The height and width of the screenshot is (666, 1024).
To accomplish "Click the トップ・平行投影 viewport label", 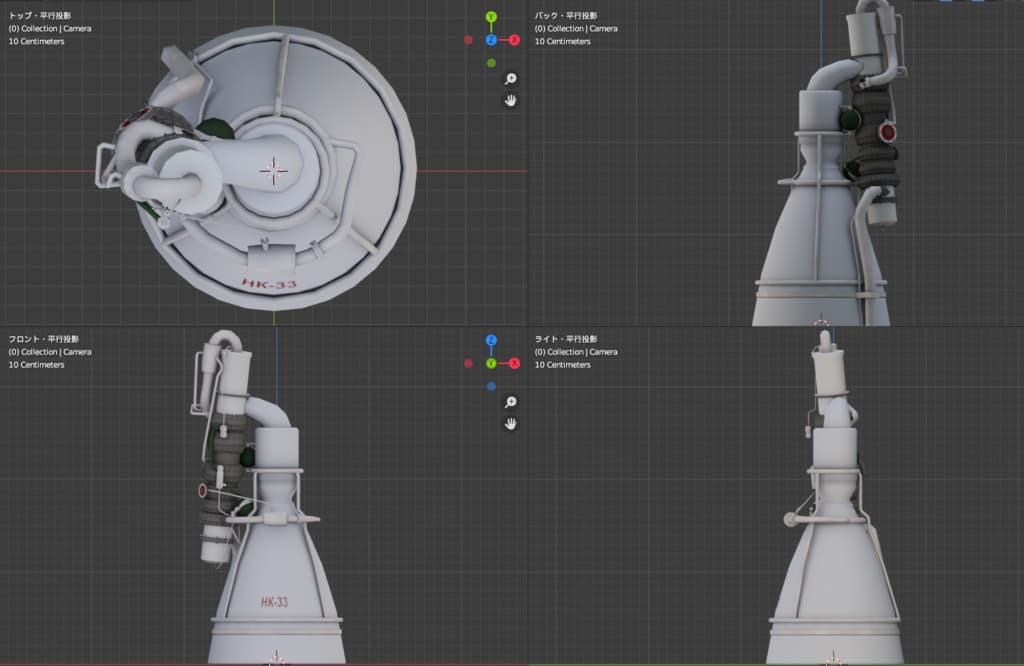I will click(37, 16).
